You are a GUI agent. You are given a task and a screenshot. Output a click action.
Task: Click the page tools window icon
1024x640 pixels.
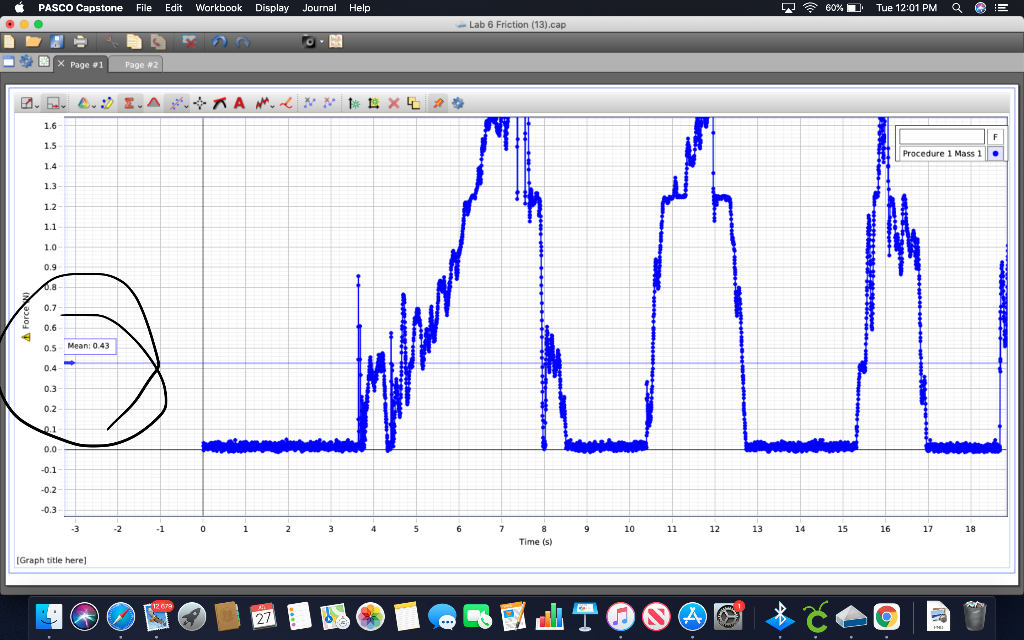(x=8, y=61)
